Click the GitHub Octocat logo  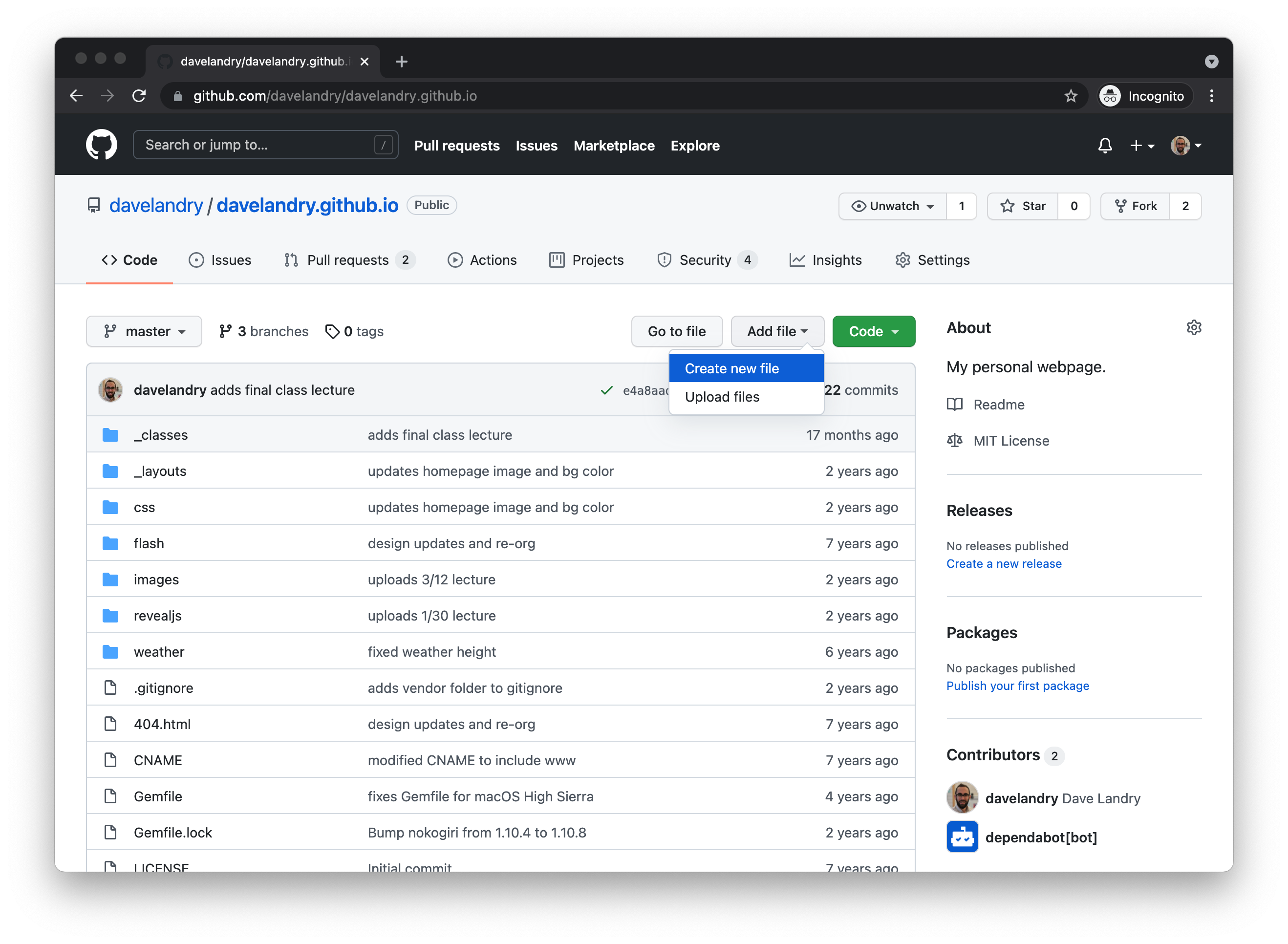click(x=101, y=145)
